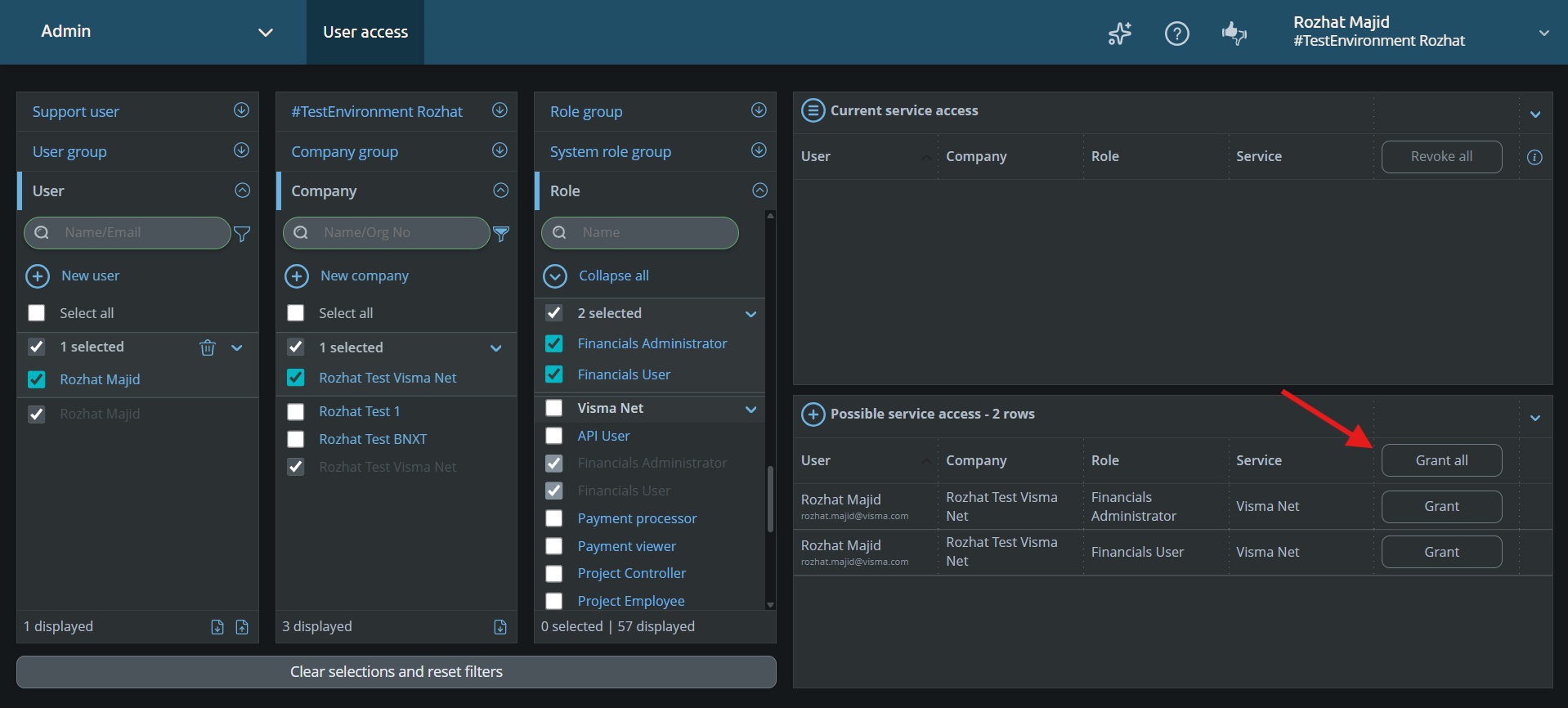Click Clear selections and reset filters
Image resolution: width=1568 pixels, height=708 pixels.
[396, 672]
